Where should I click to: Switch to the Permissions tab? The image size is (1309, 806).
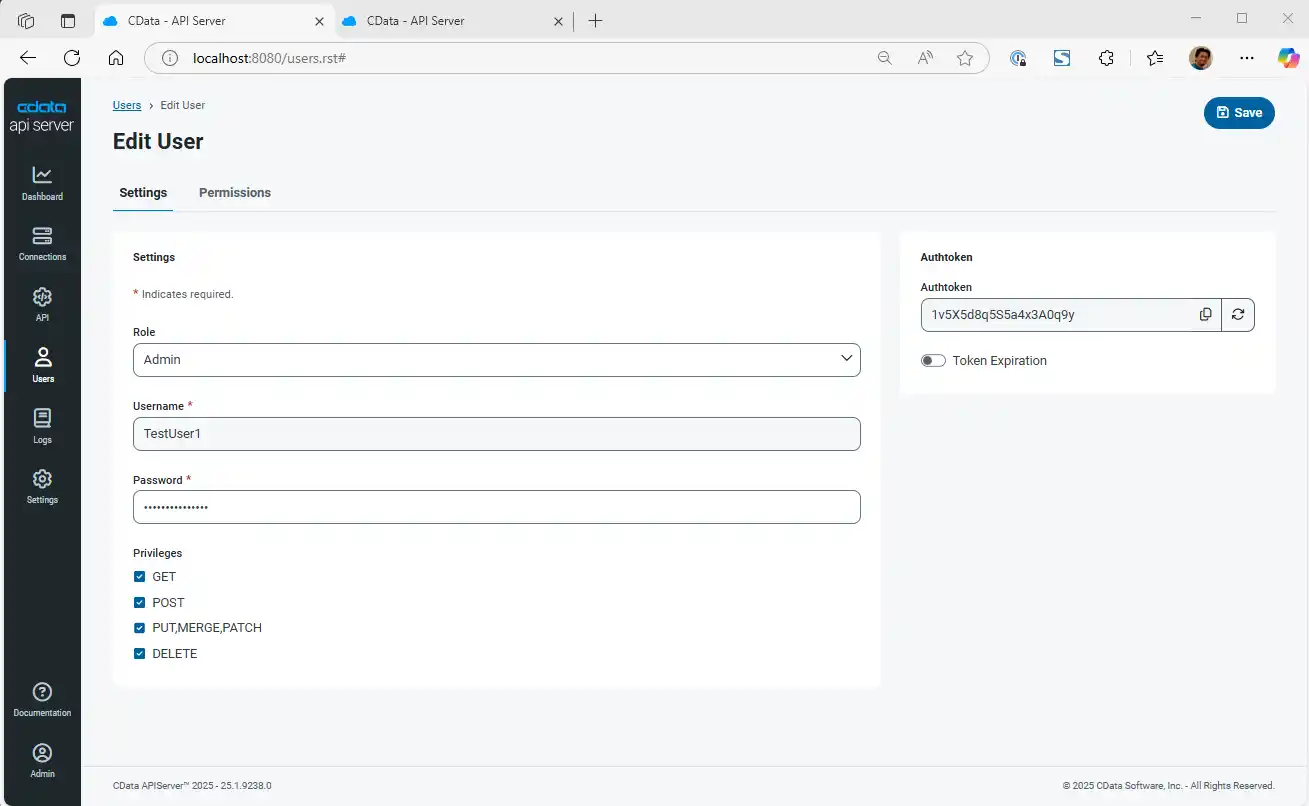tap(235, 192)
